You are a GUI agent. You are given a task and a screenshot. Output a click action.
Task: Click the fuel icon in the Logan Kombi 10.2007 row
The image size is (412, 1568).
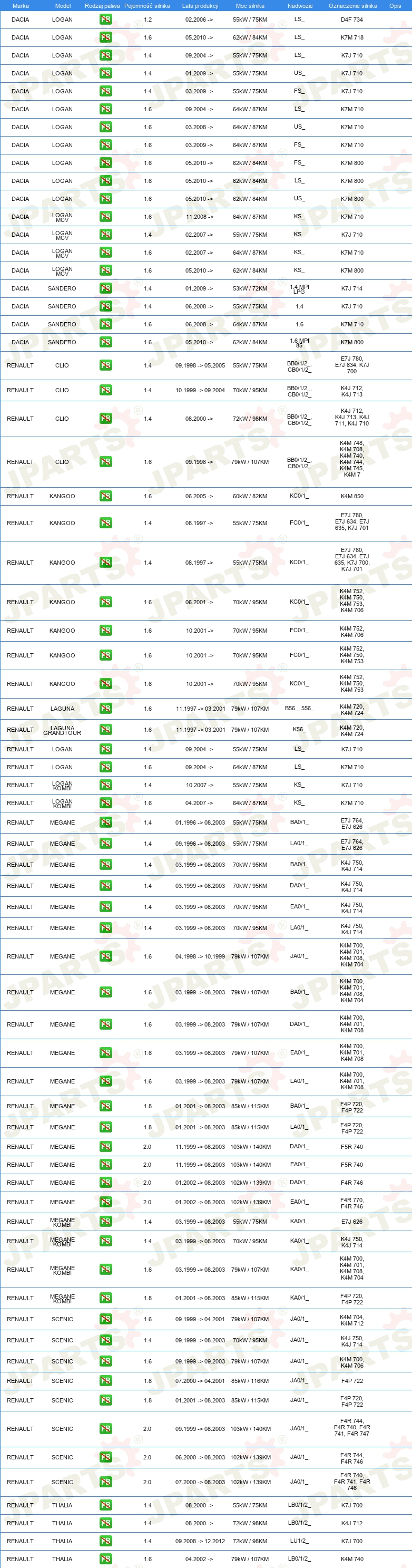[x=105, y=785]
